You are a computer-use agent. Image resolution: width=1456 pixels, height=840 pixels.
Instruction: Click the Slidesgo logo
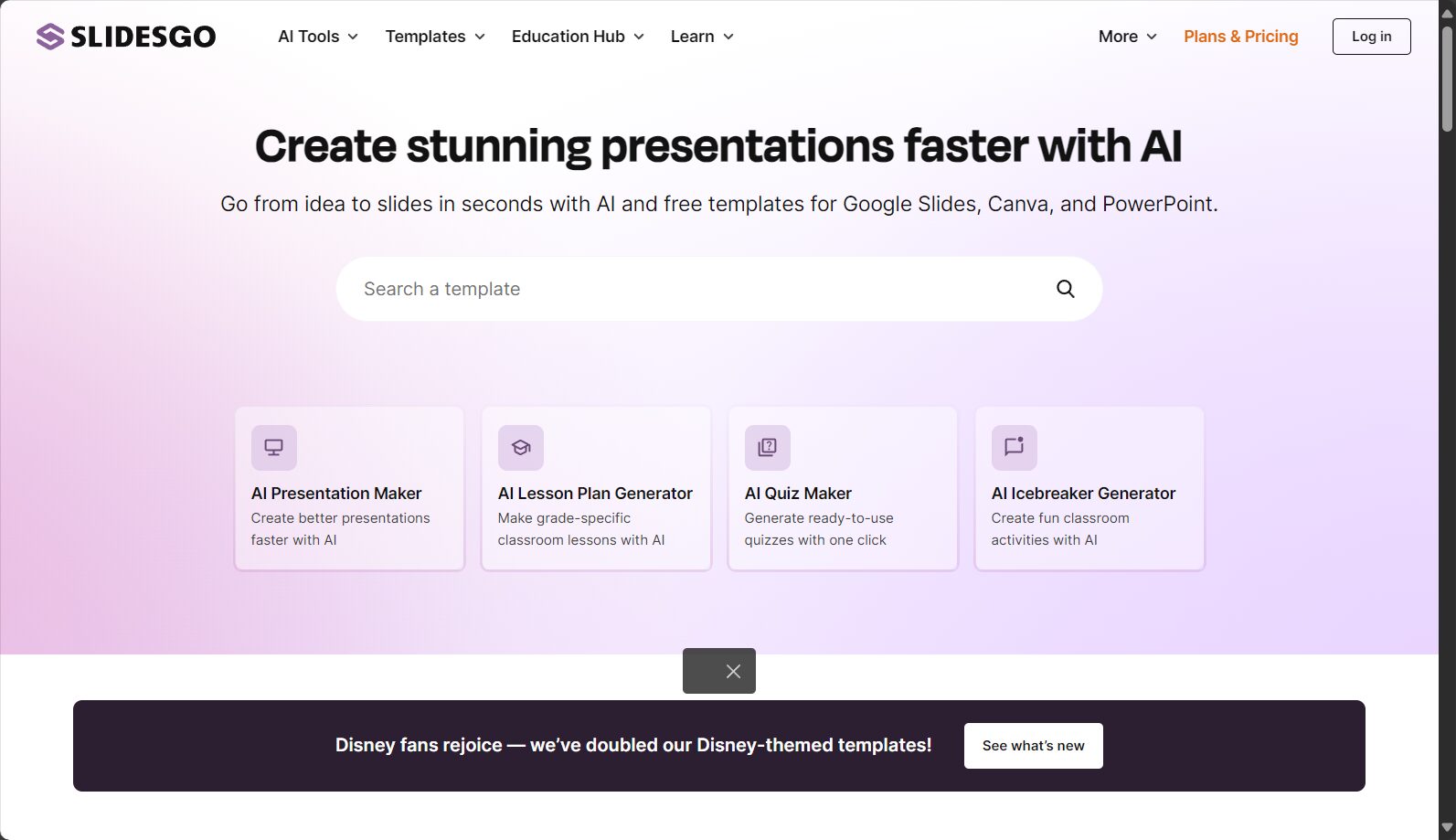(x=126, y=37)
